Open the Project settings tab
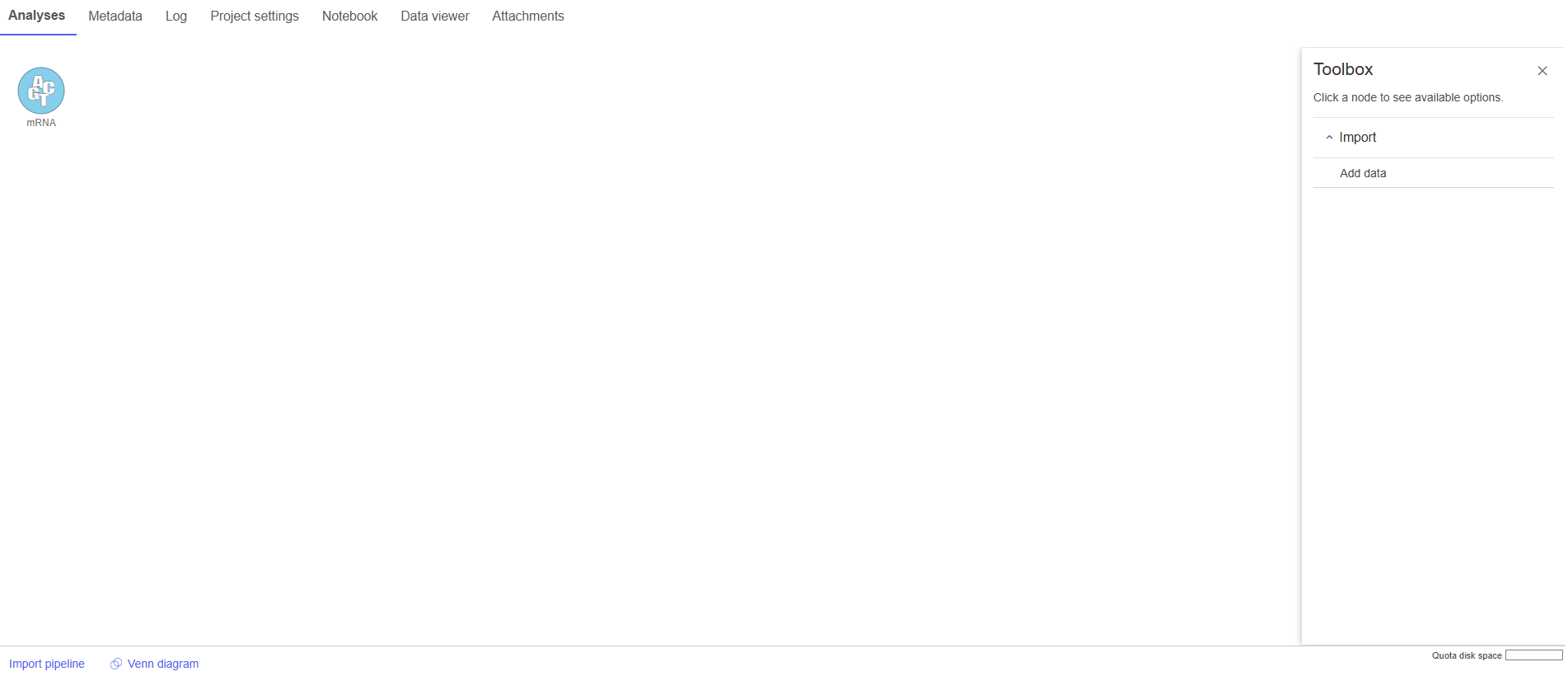 click(255, 16)
